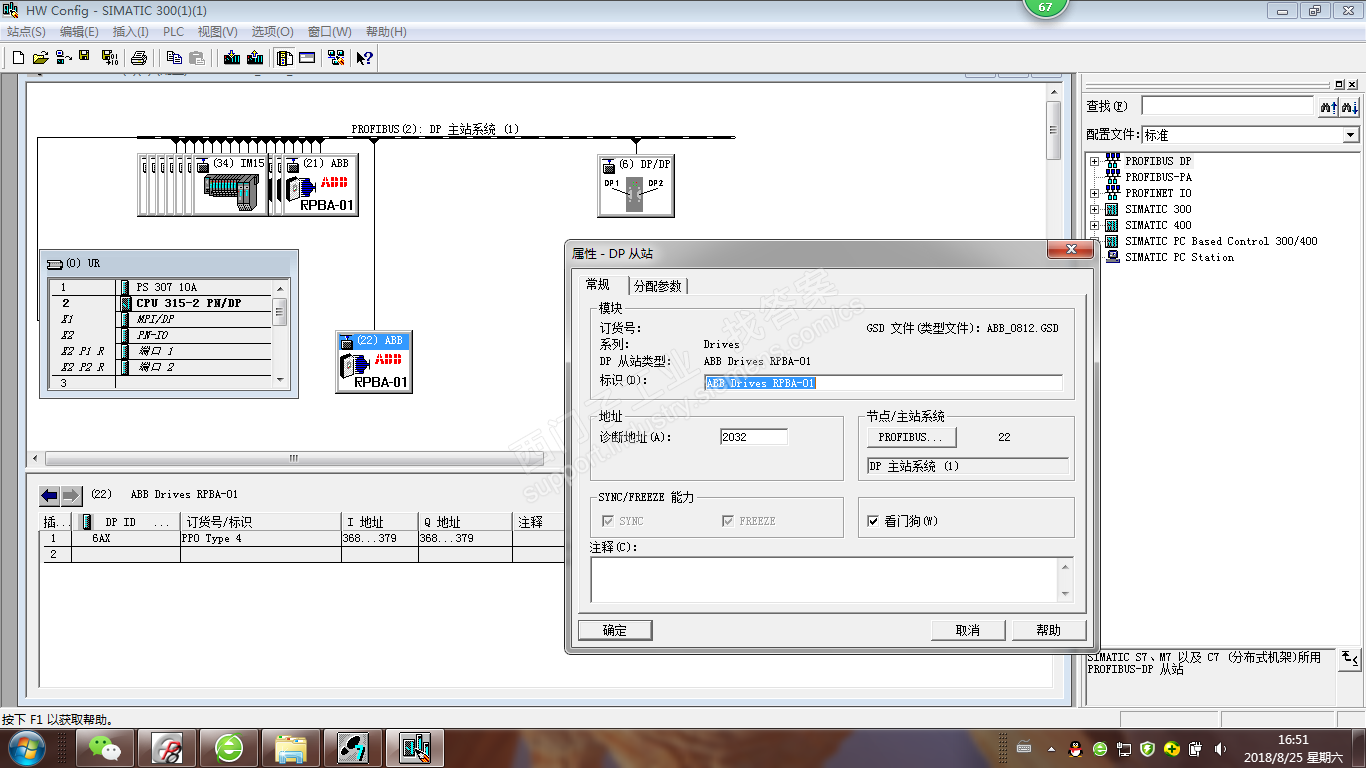Open the 窗口(W) menu
This screenshot has width=1366, height=768.
(329, 32)
